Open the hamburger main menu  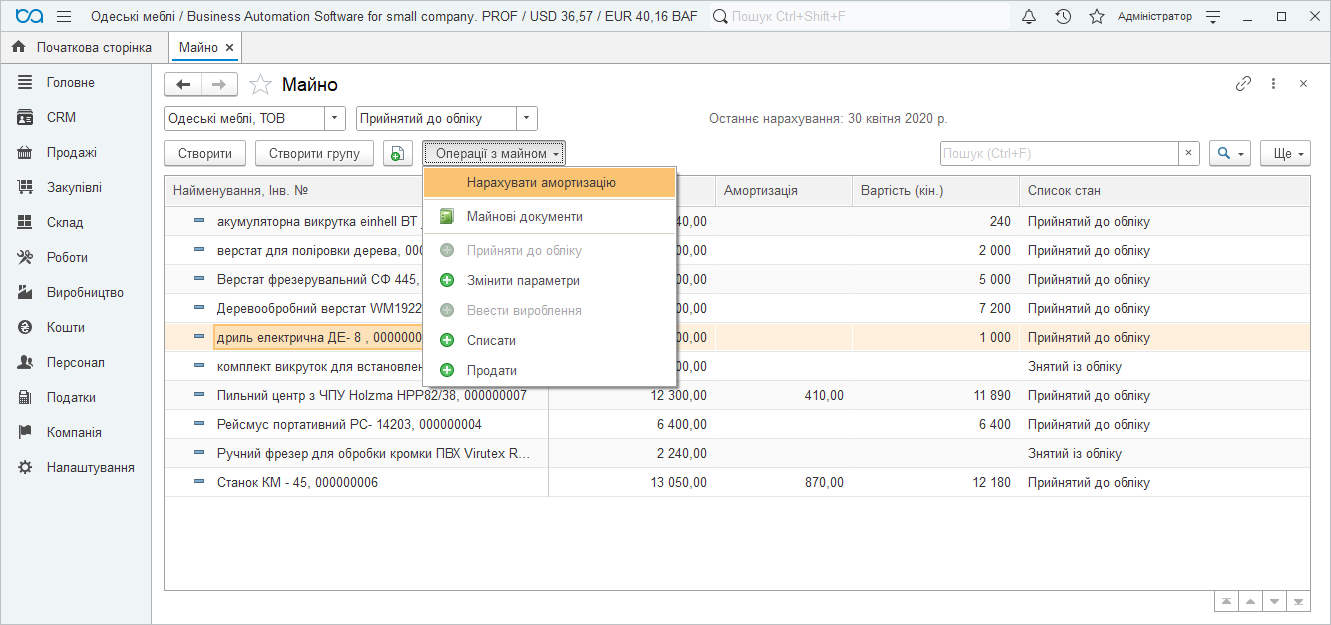click(x=64, y=17)
